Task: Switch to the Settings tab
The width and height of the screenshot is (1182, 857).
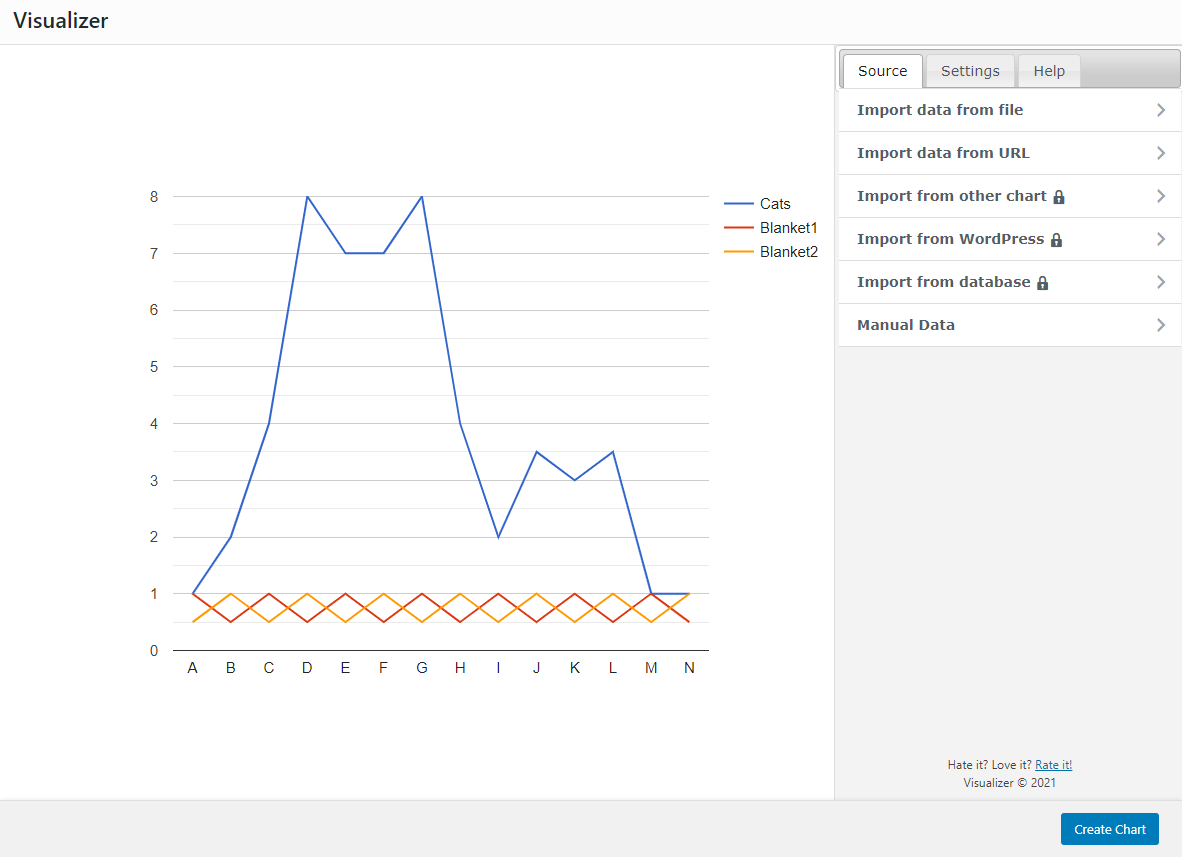Action: 969,70
